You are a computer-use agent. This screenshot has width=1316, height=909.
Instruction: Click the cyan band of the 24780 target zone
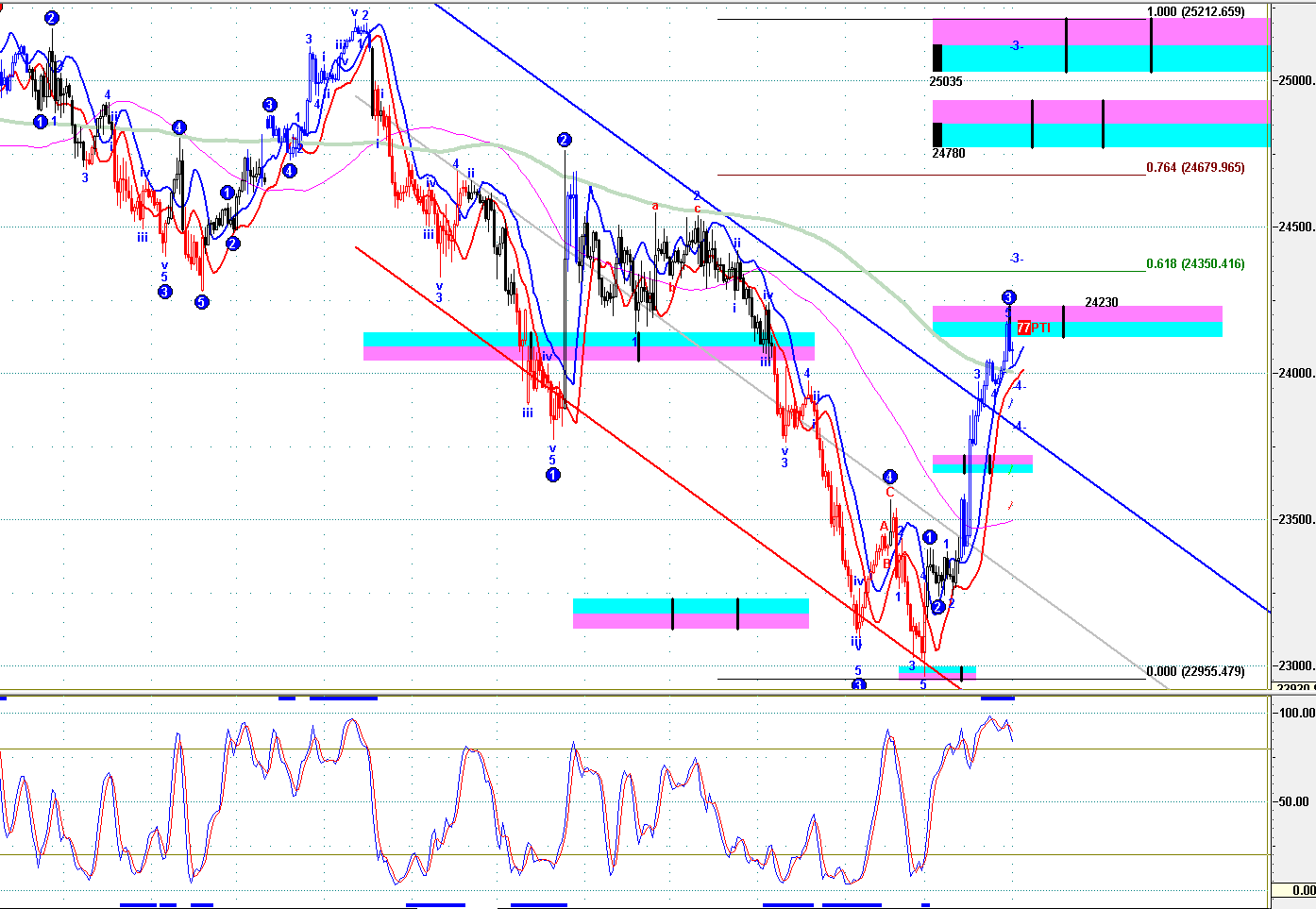(1100, 135)
